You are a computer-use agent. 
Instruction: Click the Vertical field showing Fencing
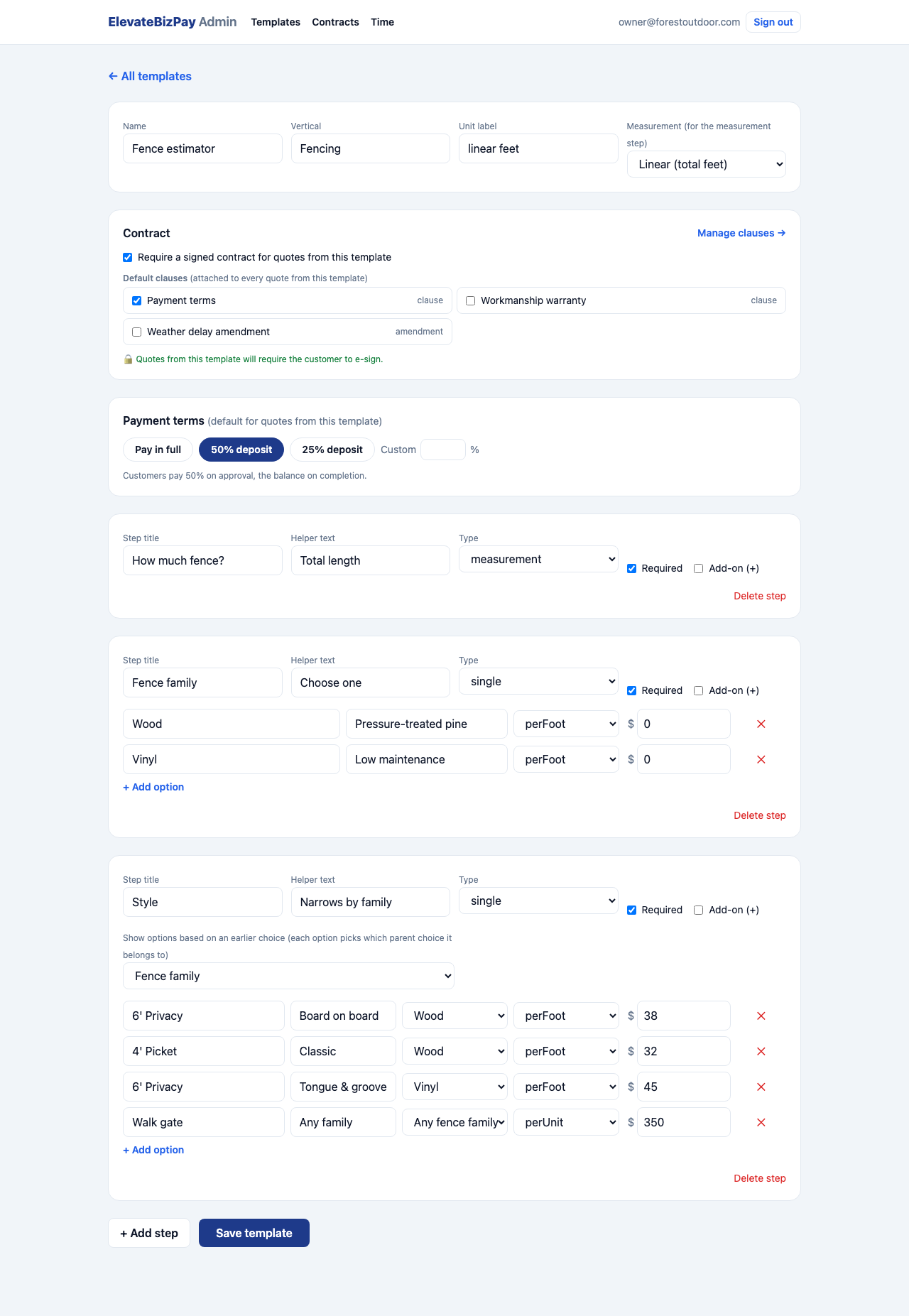point(371,148)
